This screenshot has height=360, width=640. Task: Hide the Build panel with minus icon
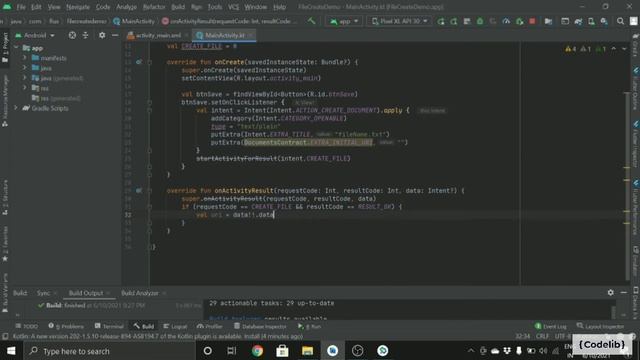[x=624, y=292]
